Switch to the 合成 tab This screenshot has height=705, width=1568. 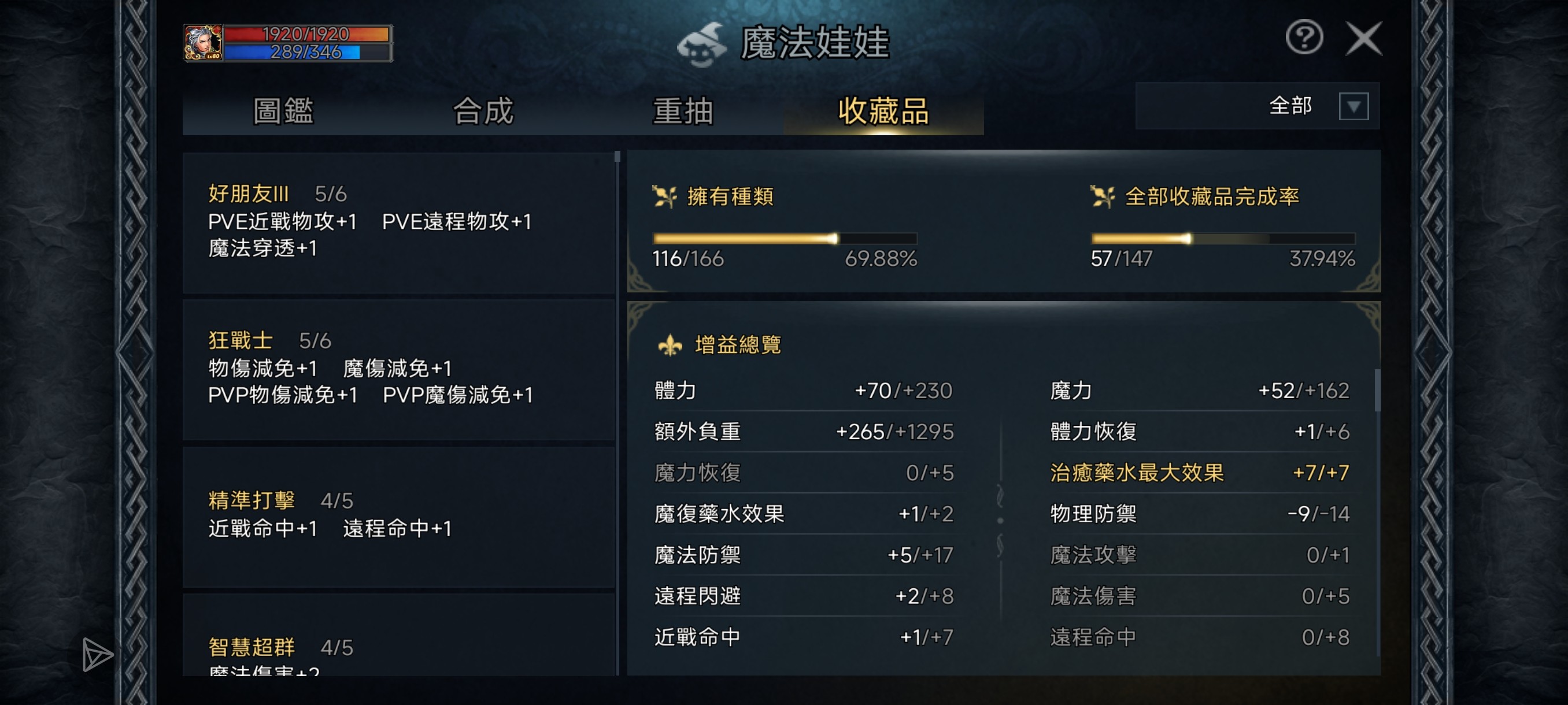(x=483, y=112)
